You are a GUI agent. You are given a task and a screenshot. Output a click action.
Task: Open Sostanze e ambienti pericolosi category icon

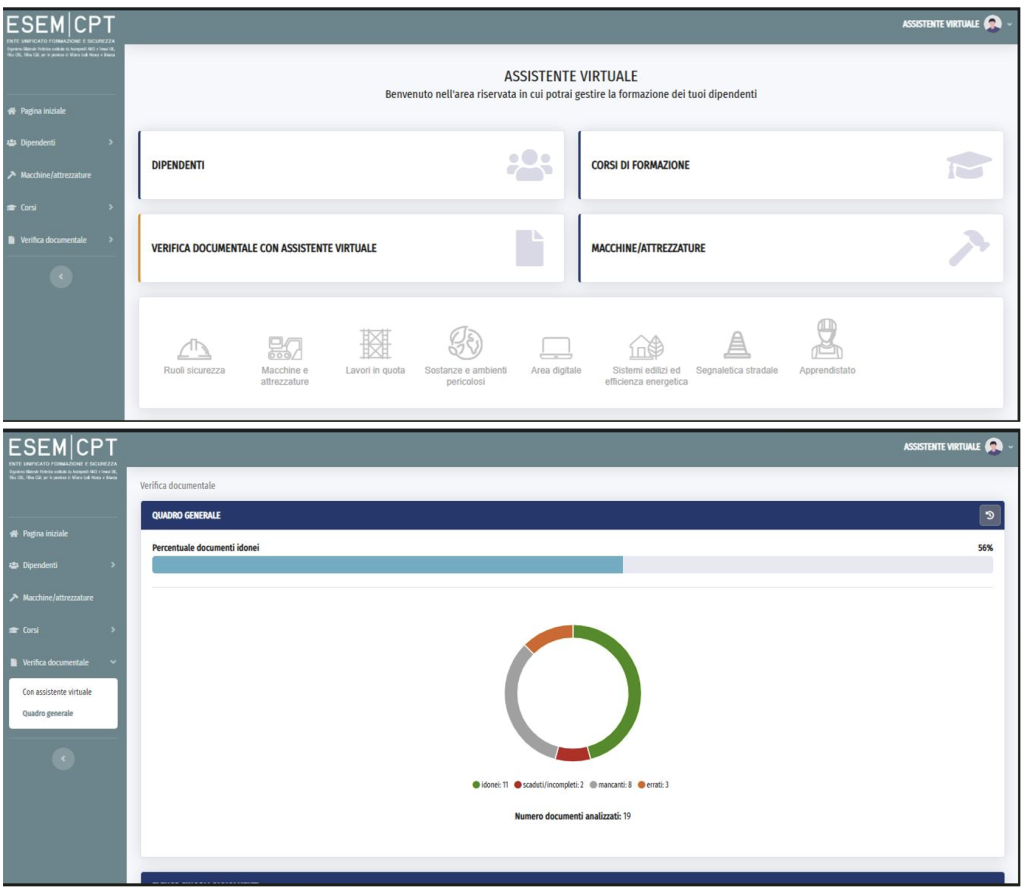(x=466, y=344)
